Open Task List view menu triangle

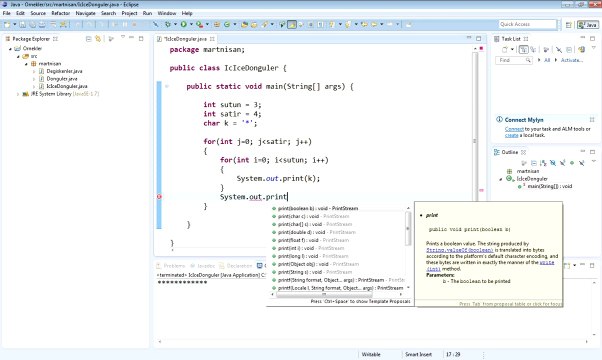594,48
